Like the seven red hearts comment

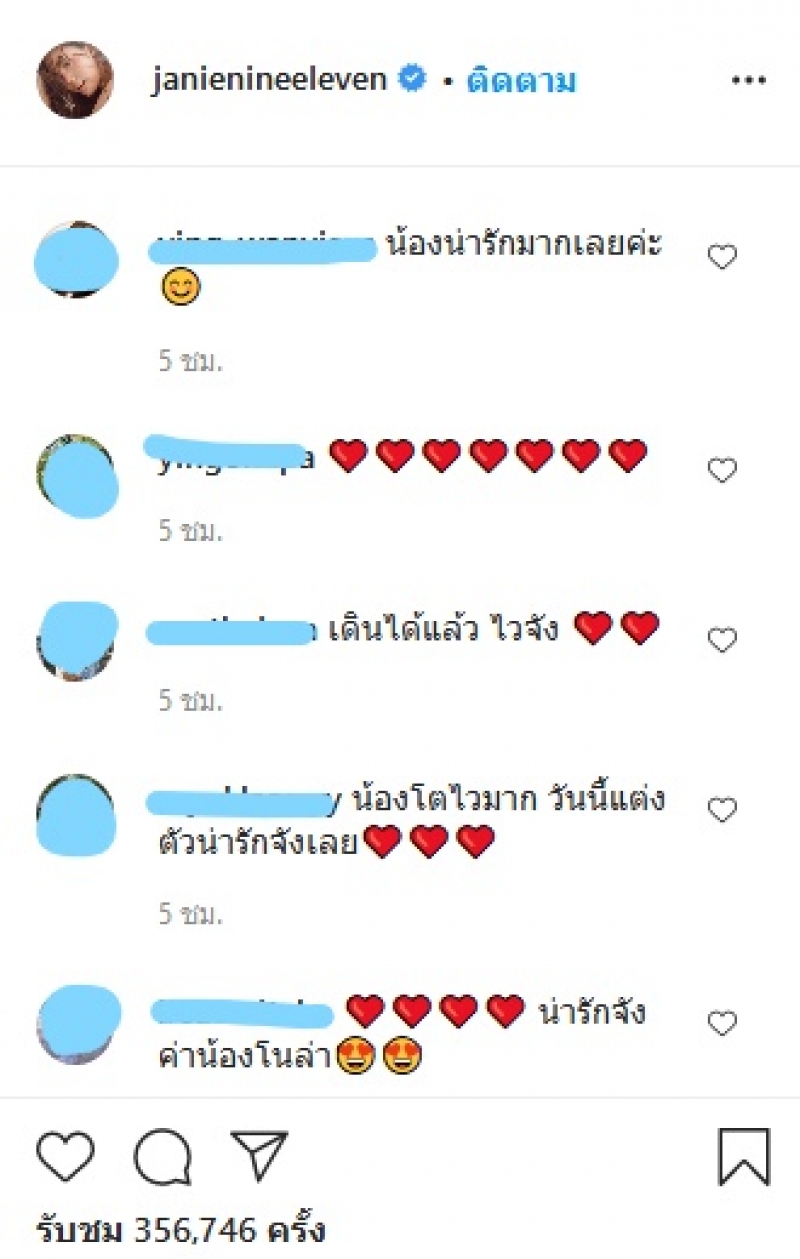[722, 470]
